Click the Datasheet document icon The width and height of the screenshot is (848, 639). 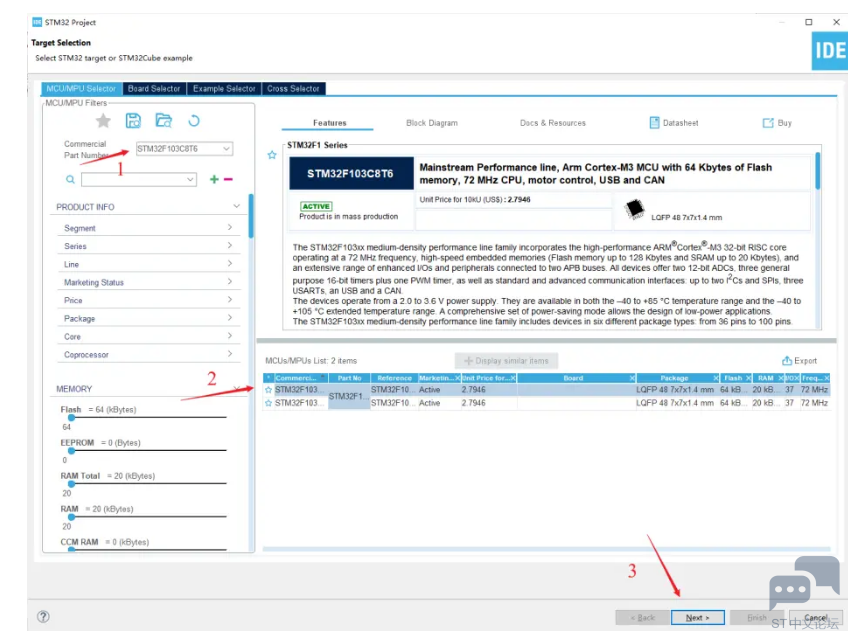pos(654,123)
